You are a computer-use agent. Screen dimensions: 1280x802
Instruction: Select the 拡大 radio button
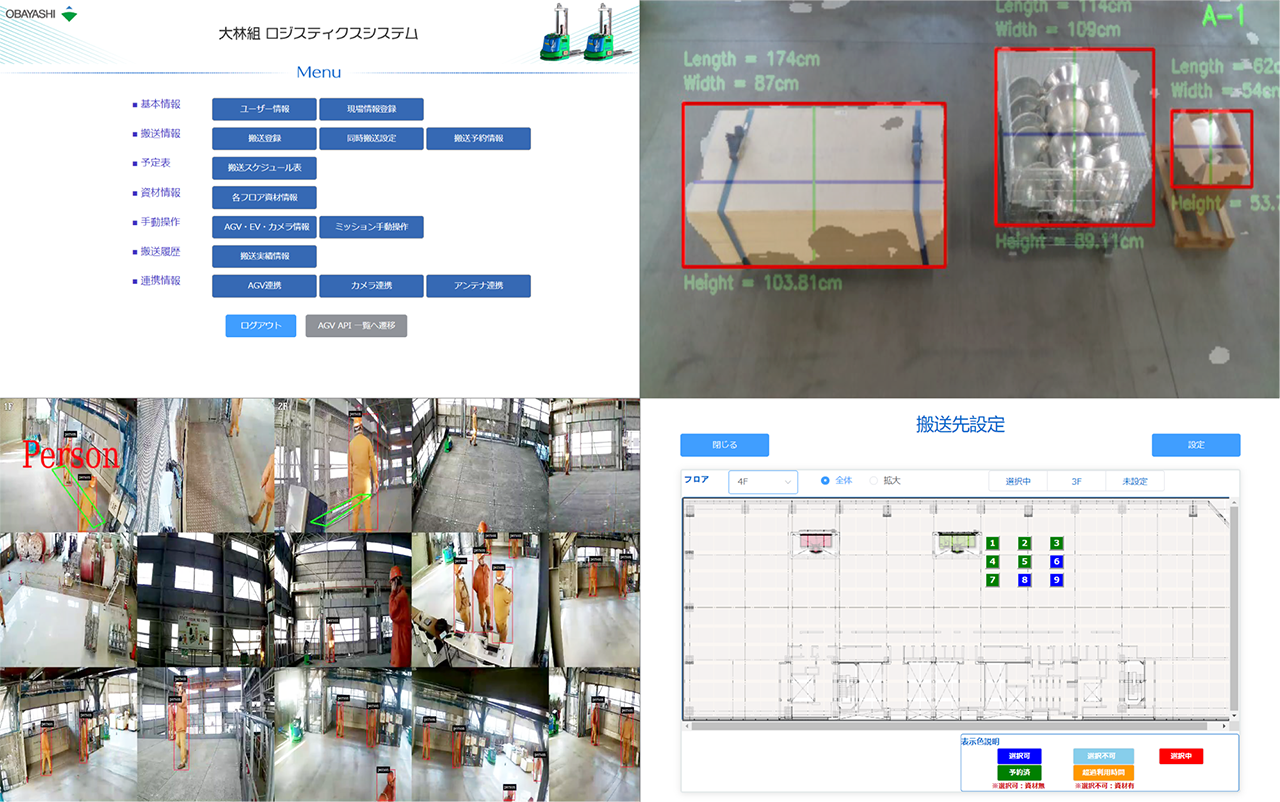873,481
